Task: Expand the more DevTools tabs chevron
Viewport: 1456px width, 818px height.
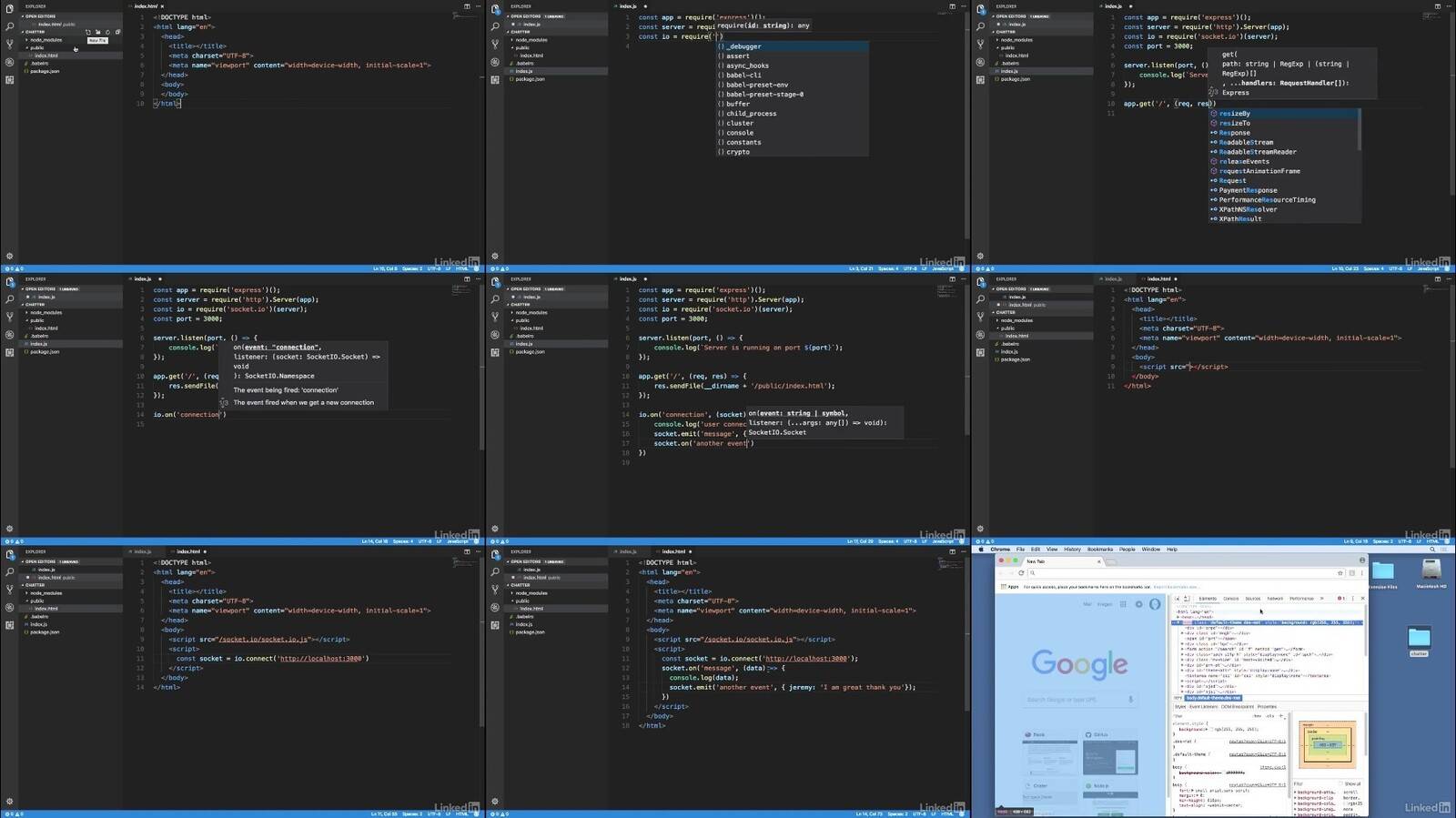Action: point(1322,599)
